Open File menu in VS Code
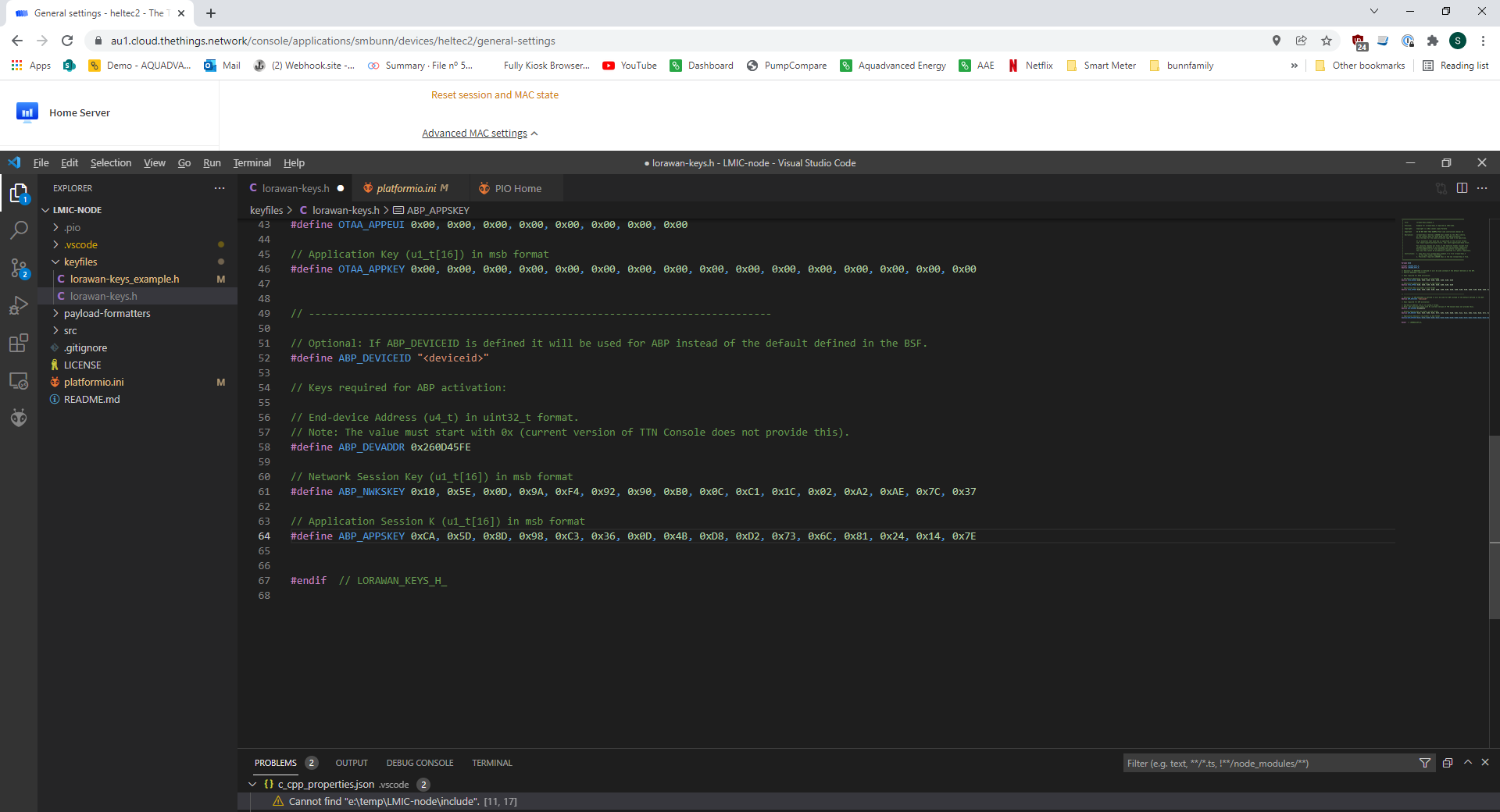Image resolution: width=1500 pixels, height=812 pixels. coord(41,162)
